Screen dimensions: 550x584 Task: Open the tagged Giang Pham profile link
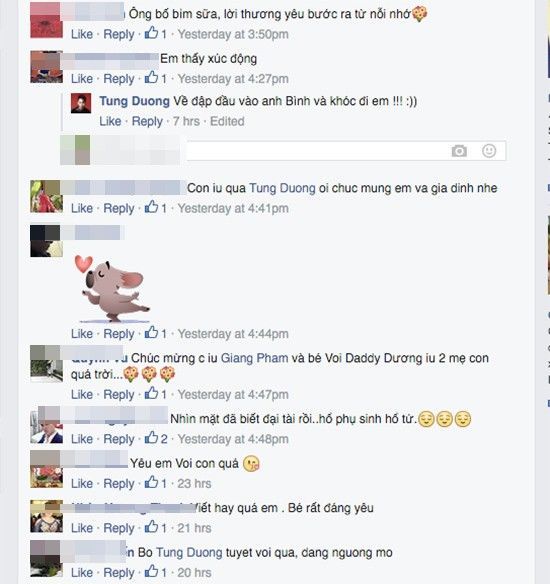[x=255, y=358]
